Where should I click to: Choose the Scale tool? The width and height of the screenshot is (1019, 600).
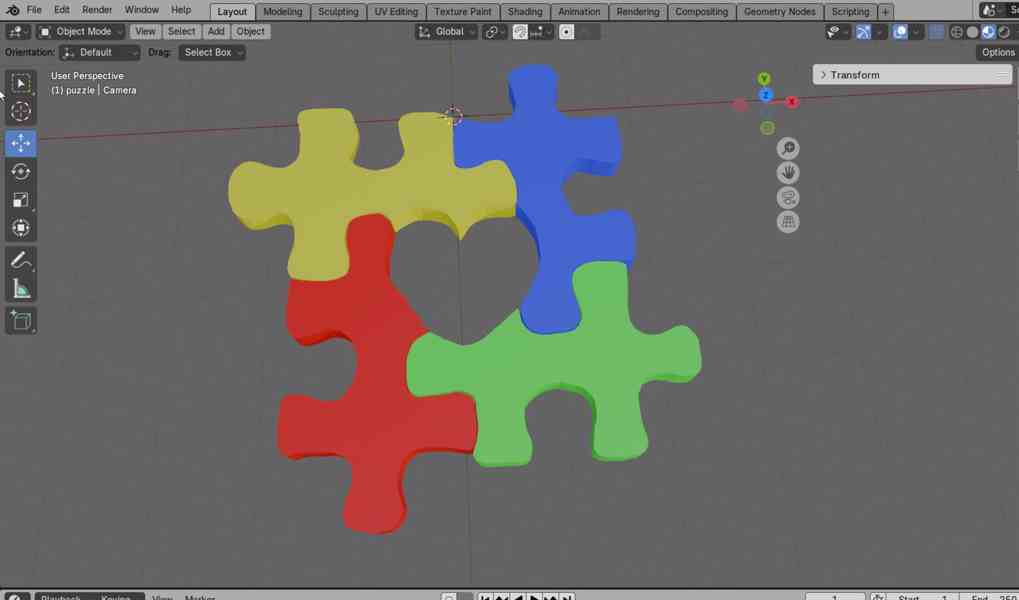[21, 200]
